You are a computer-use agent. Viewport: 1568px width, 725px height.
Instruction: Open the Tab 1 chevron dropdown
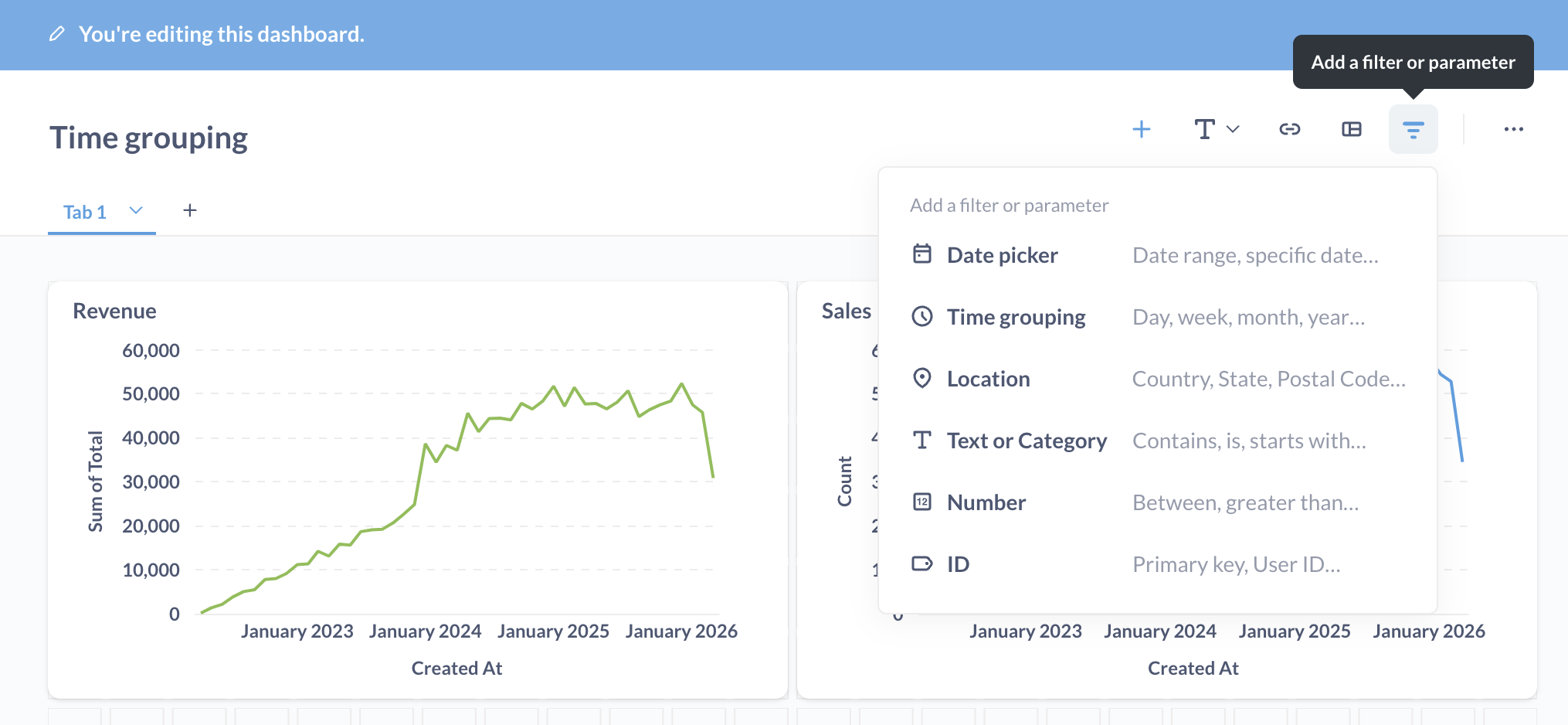[x=136, y=210]
